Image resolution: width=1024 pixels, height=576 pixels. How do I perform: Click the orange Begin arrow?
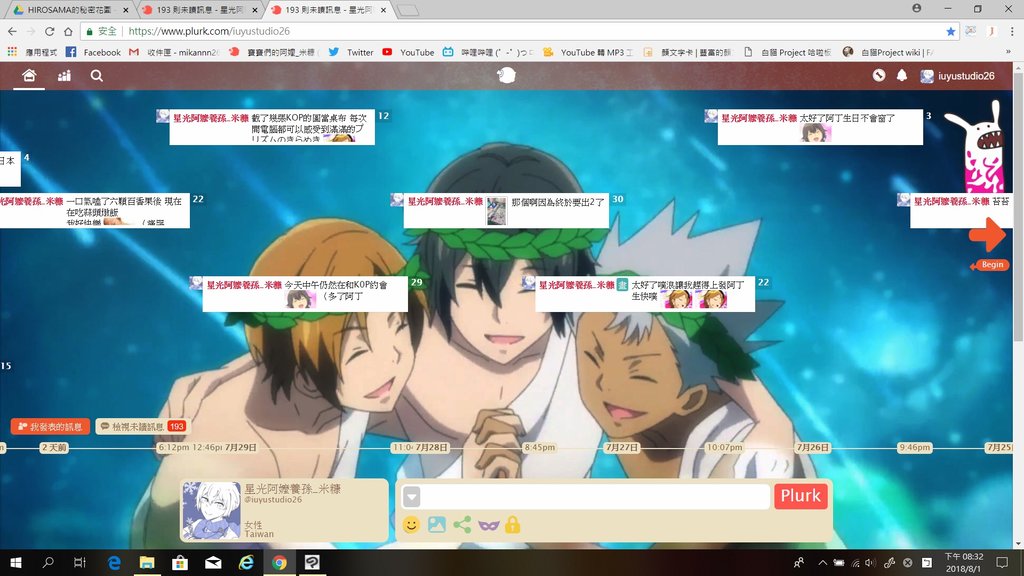click(x=987, y=234)
